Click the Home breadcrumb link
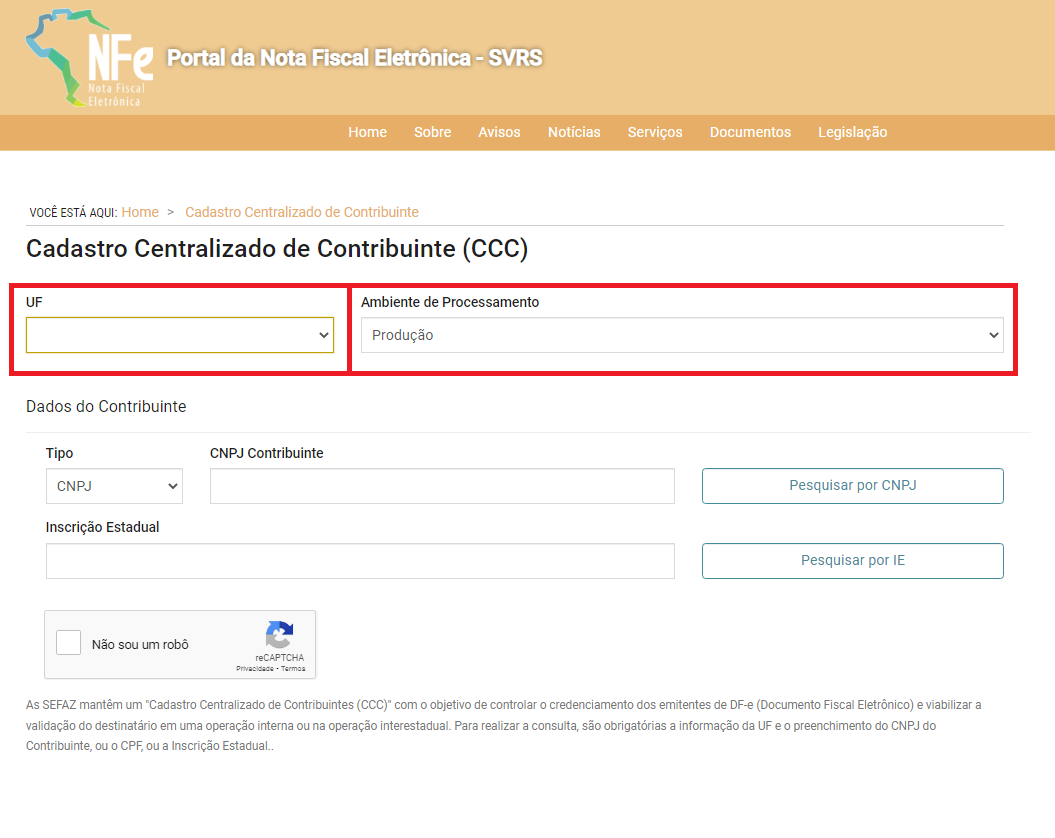 coord(140,212)
